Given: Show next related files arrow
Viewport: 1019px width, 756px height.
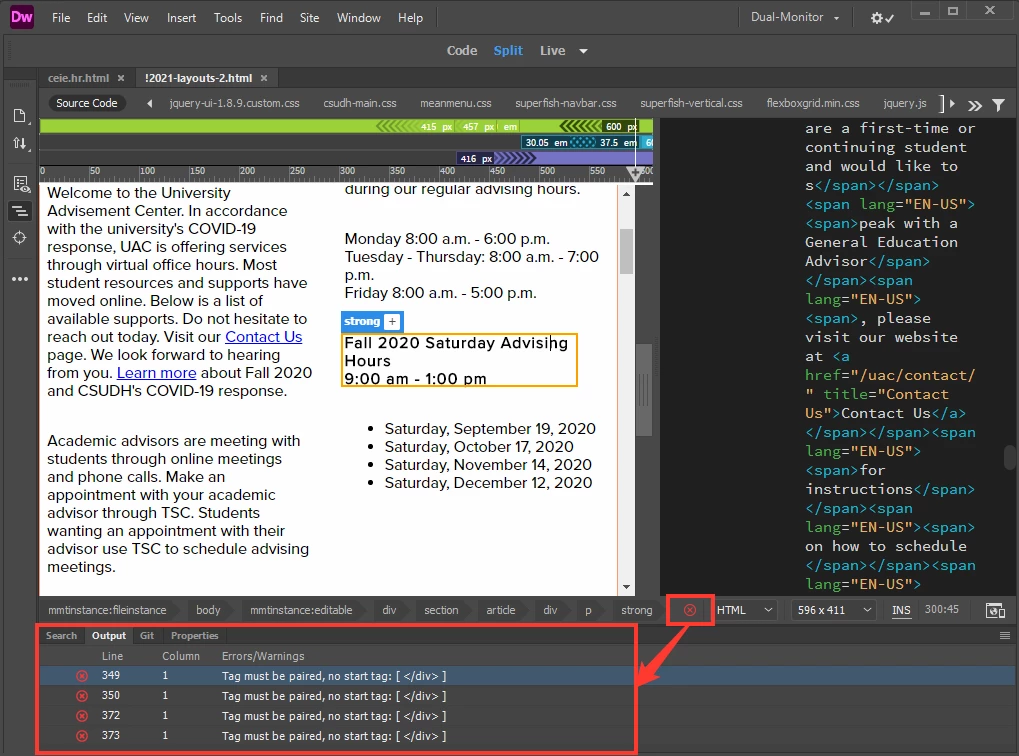Looking at the screenshot, I should click(952, 103).
